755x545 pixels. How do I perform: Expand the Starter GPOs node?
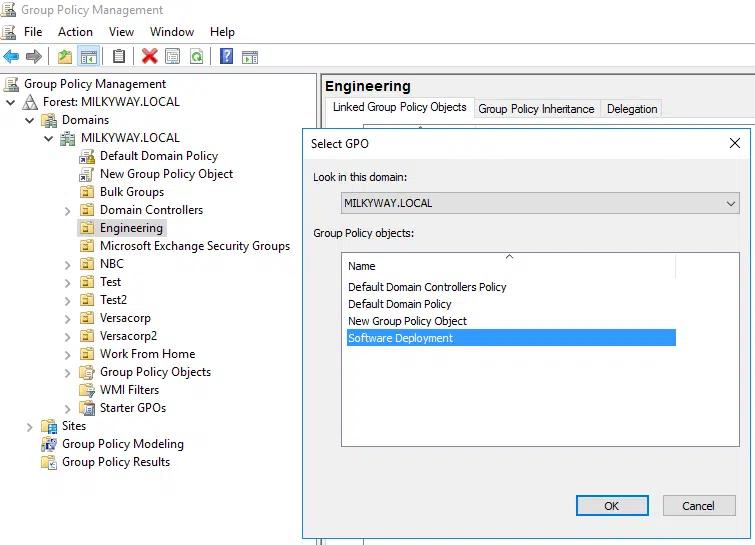coord(67,408)
